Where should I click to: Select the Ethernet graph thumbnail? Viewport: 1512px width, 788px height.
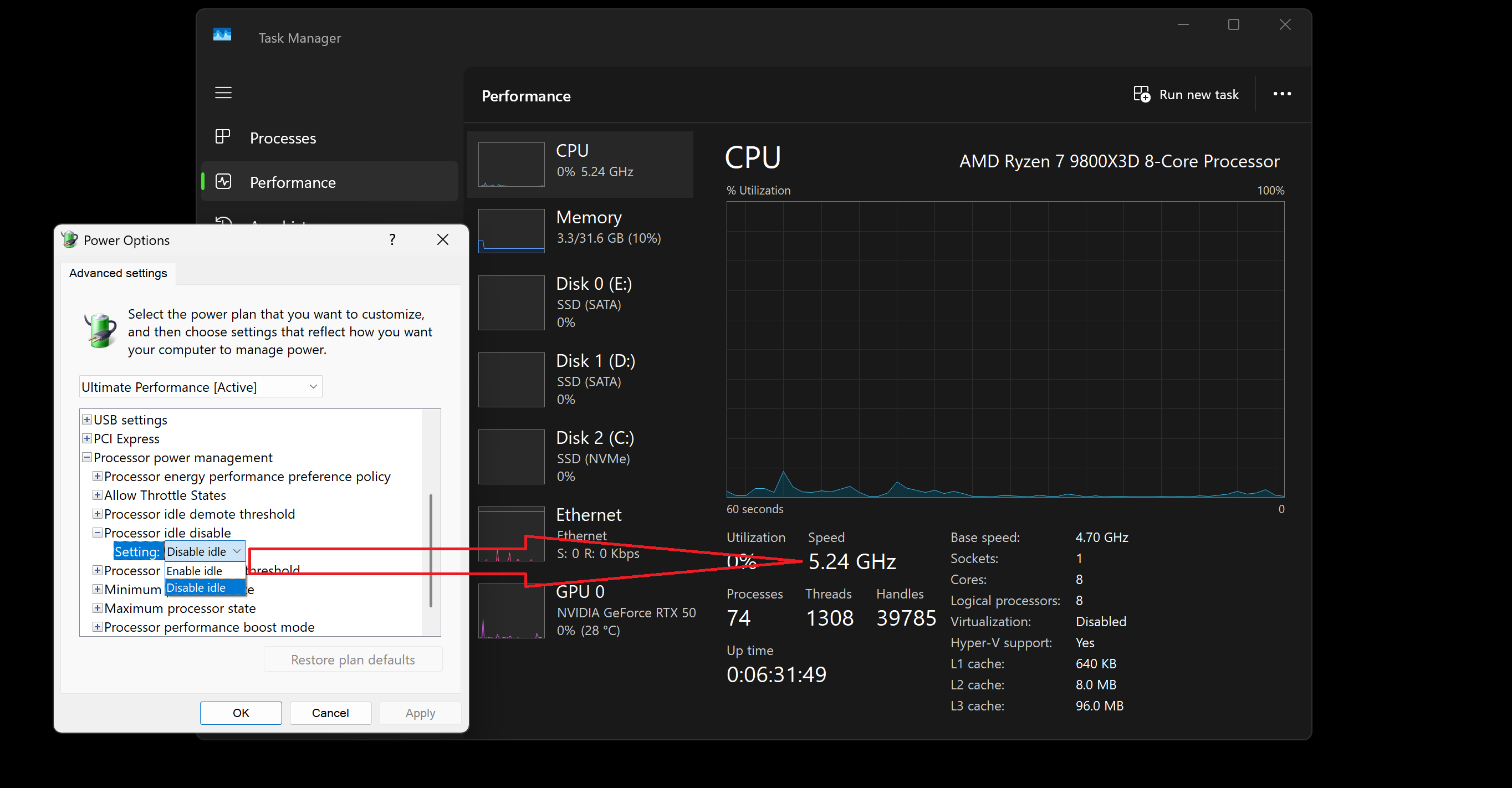coord(511,533)
